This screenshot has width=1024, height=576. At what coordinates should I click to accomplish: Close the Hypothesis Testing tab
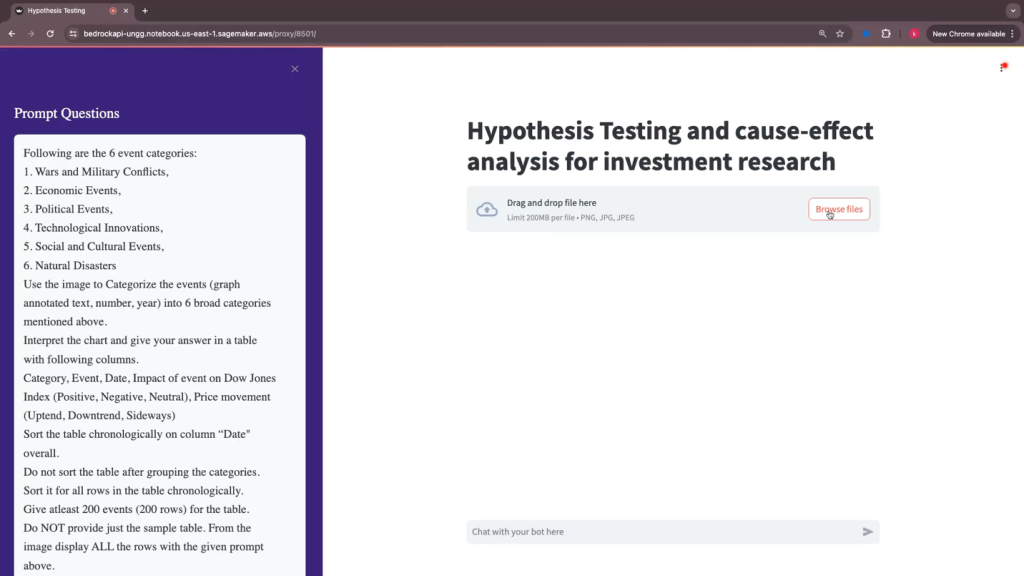126,10
